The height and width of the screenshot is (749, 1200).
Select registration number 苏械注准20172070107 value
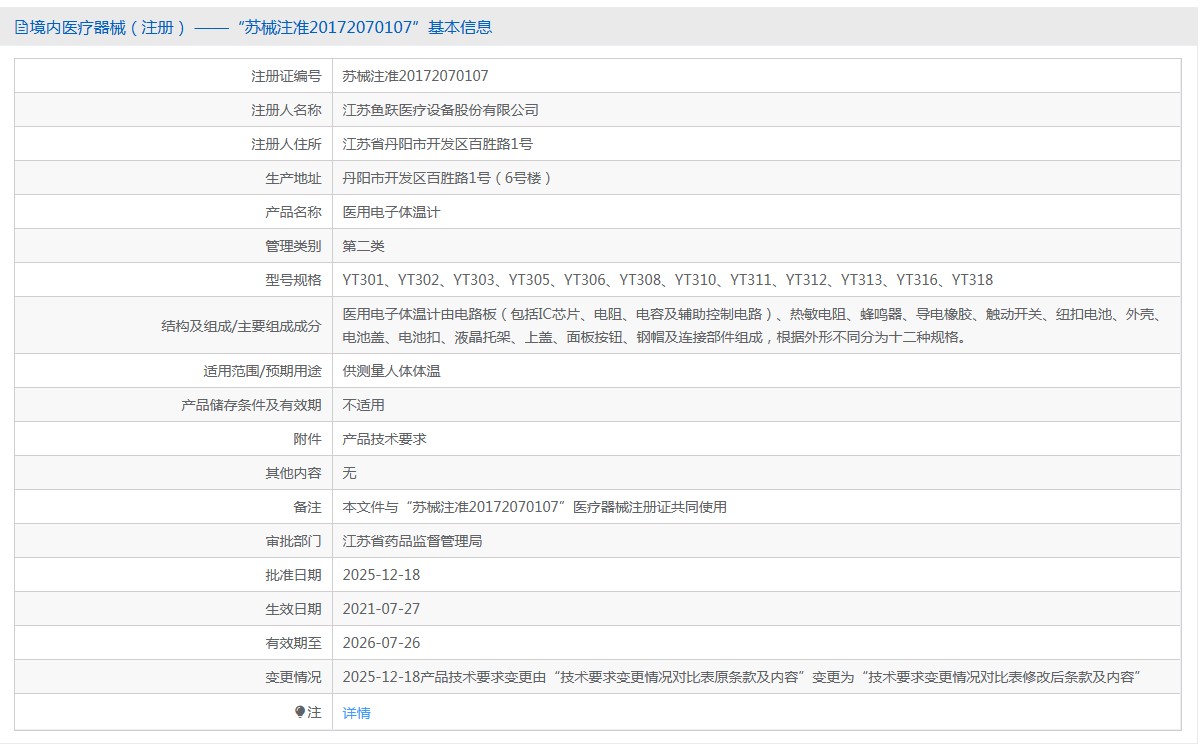coord(415,76)
